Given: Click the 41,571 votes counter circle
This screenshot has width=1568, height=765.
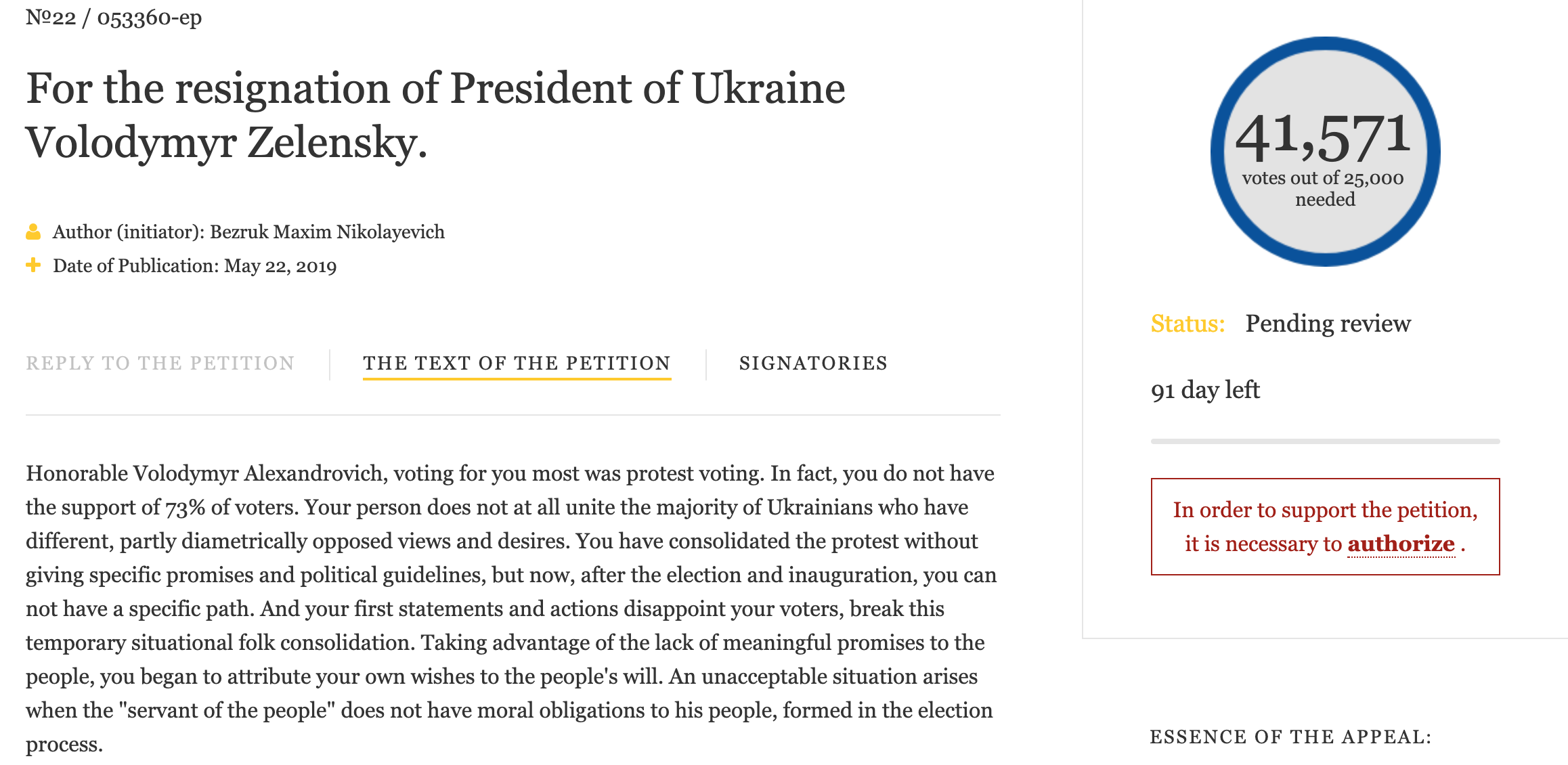Looking at the screenshot, I should click(x=1325, y=152).
